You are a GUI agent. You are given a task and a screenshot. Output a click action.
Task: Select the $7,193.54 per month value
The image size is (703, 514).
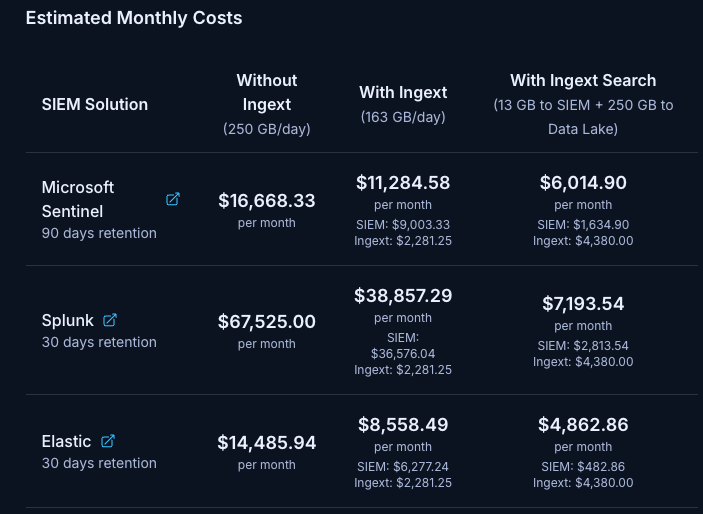click(583, 303)
